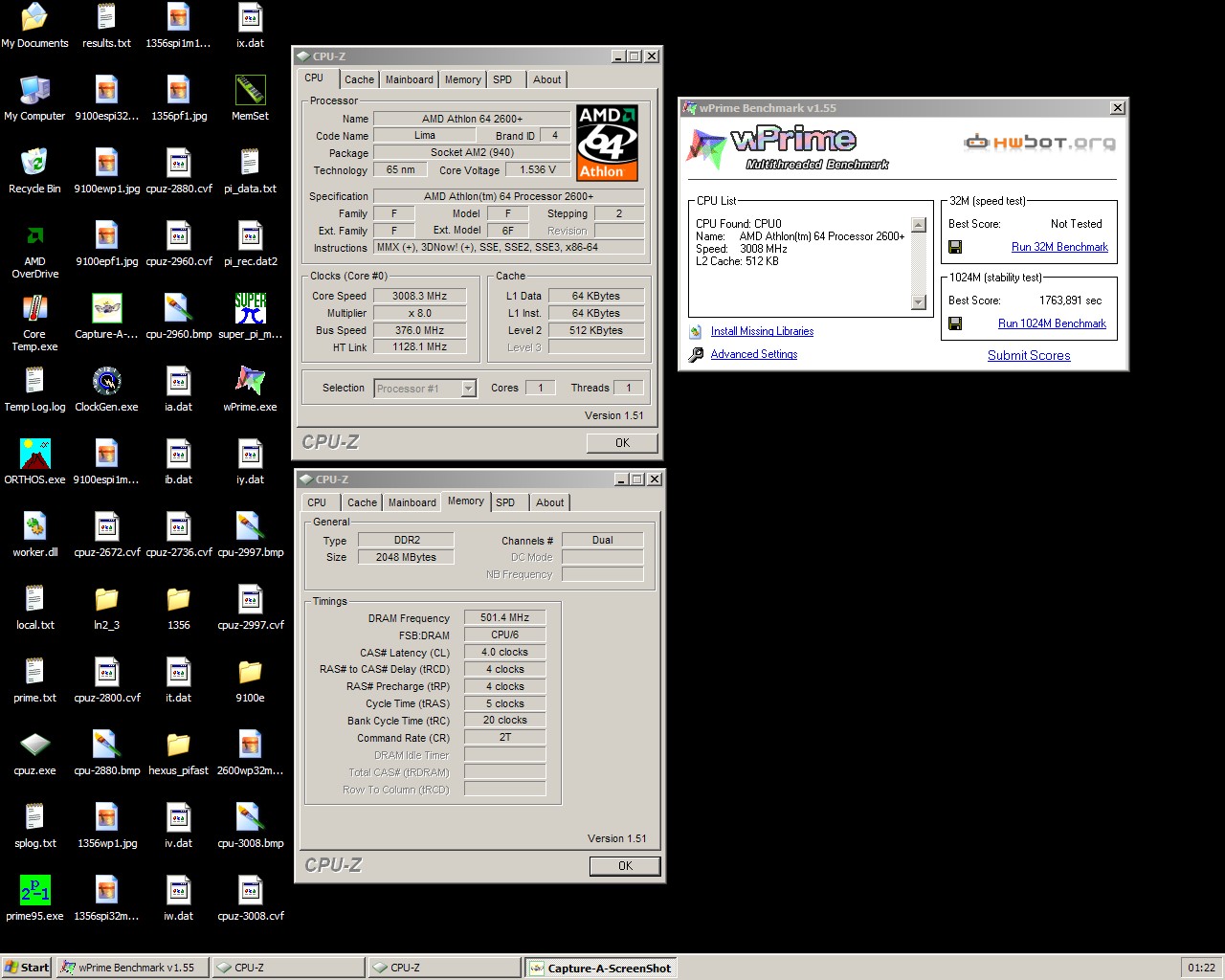Open the Advanced Settings link
The width and height of the screenshot is (1225, 980).
pyautogui.click(x=754, y=354)
